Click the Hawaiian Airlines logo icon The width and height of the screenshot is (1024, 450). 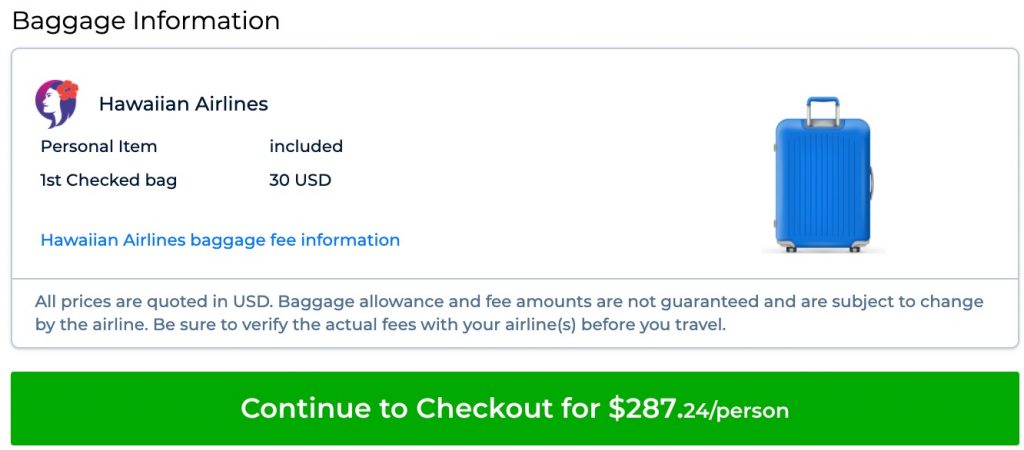[x=56, y=104]
